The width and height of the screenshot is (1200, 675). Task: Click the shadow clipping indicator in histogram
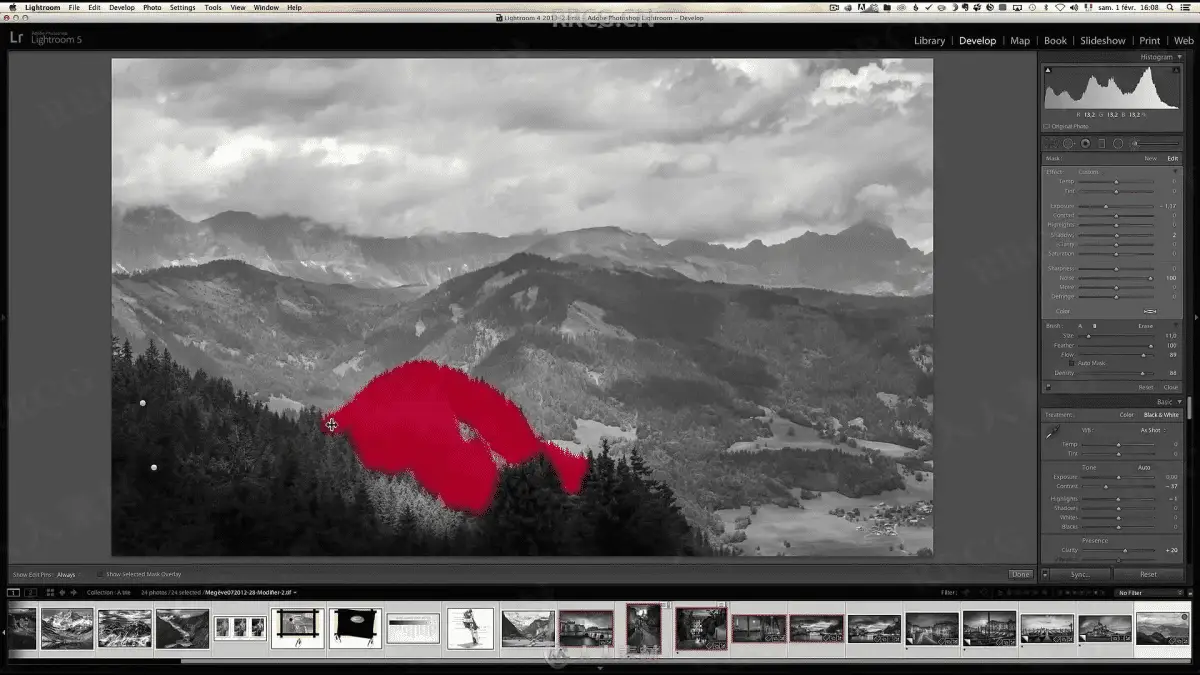pos(1048,70)
